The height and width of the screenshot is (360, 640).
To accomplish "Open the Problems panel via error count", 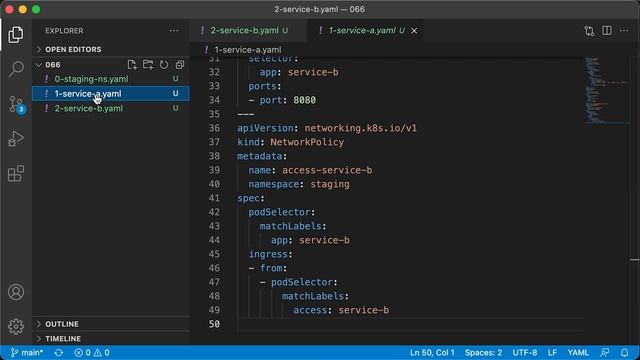I will coord(92,353).
